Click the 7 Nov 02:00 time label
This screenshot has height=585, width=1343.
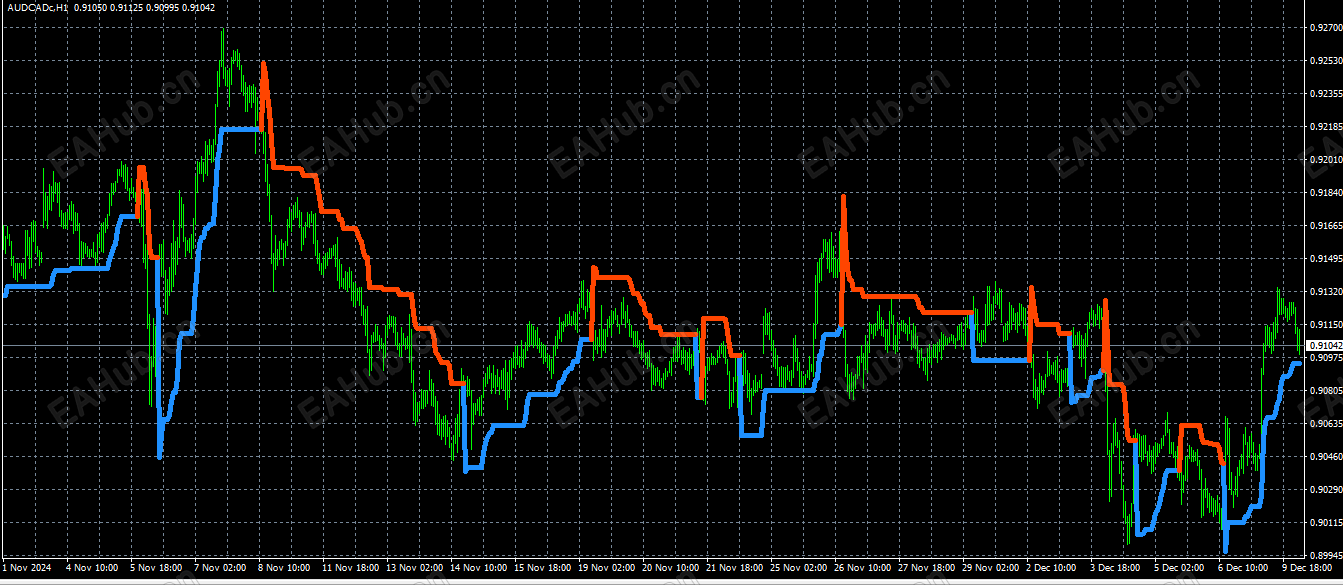click(x=220, y=567)
